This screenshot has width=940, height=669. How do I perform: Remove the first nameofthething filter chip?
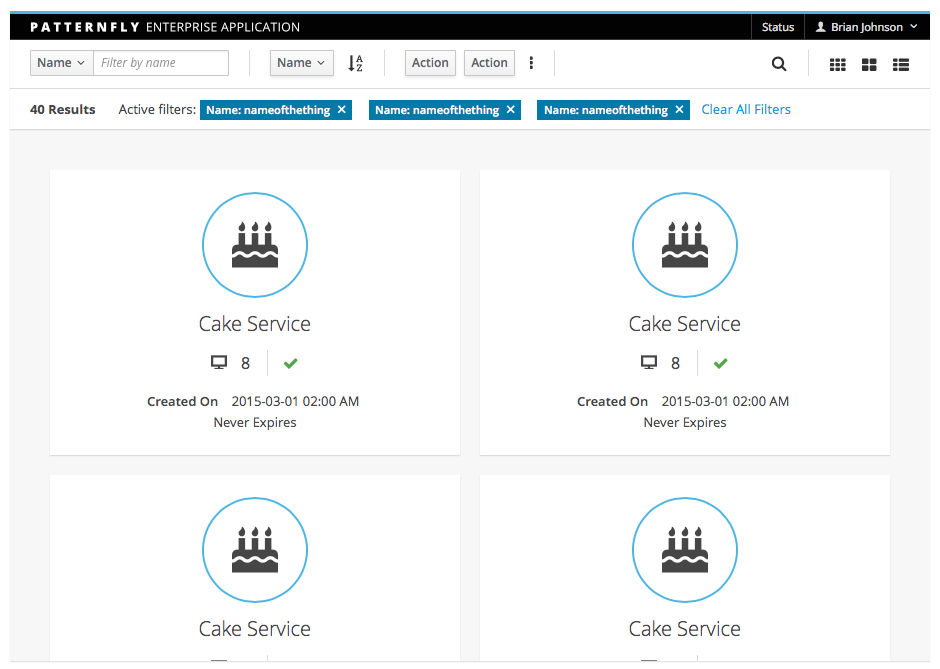(342, 110)
